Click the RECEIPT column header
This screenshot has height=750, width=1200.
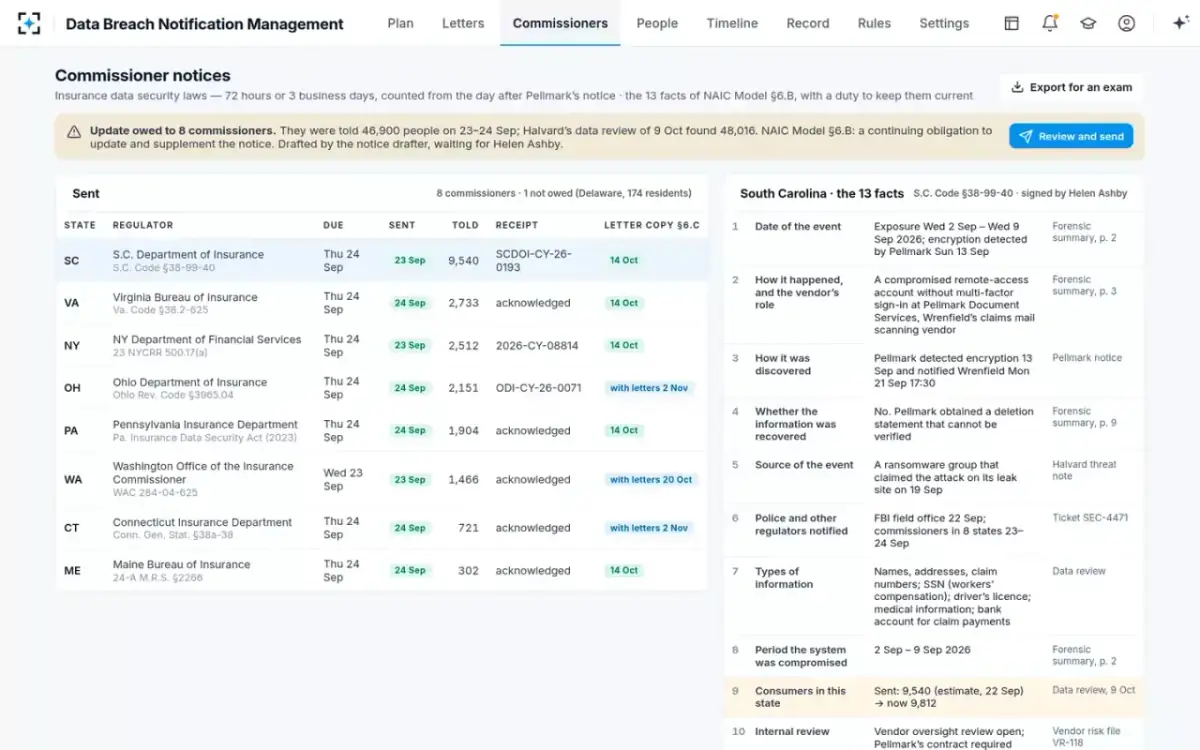coord(517,225)
